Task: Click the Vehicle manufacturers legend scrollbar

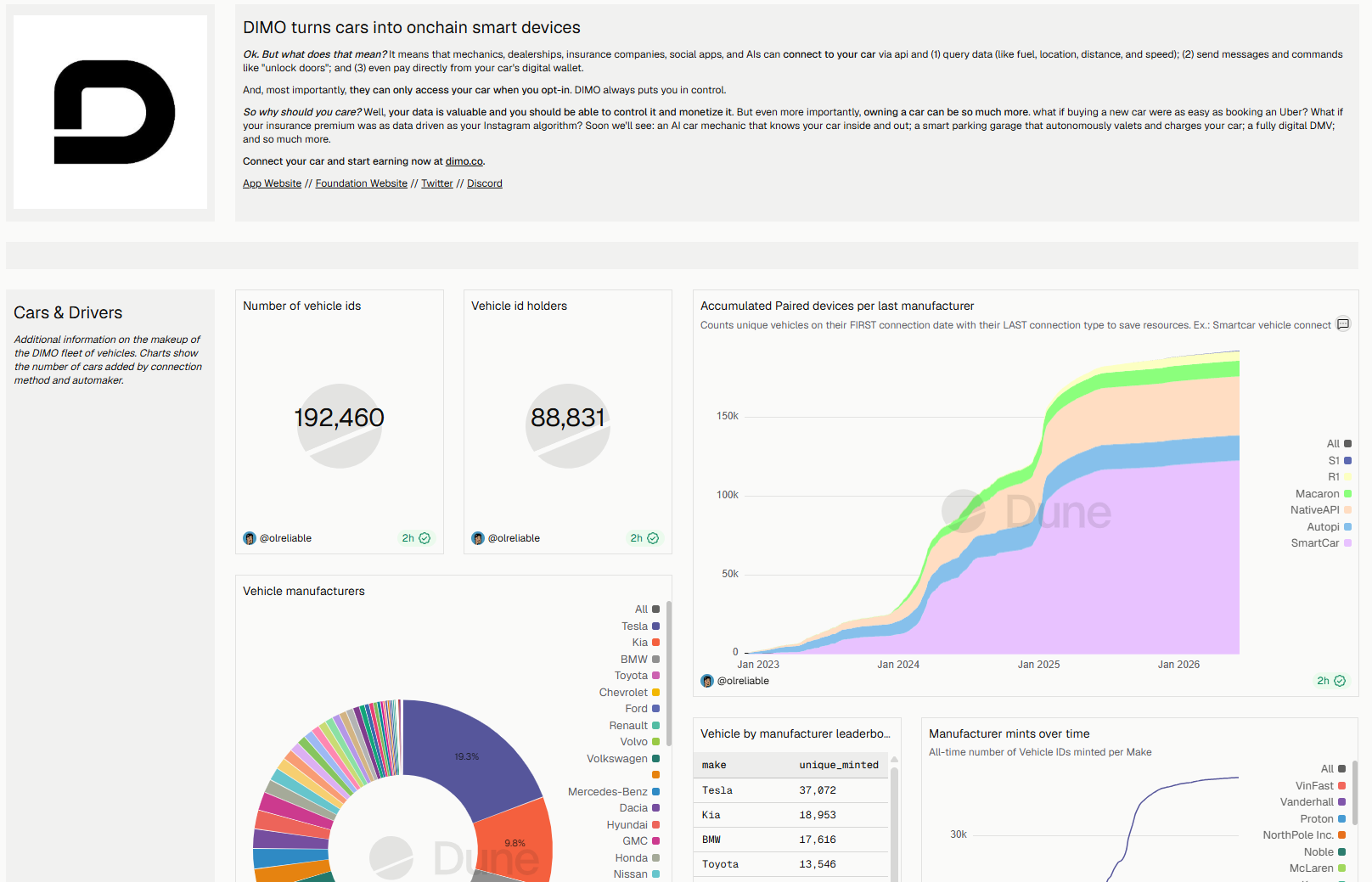Action: point(669,672)
